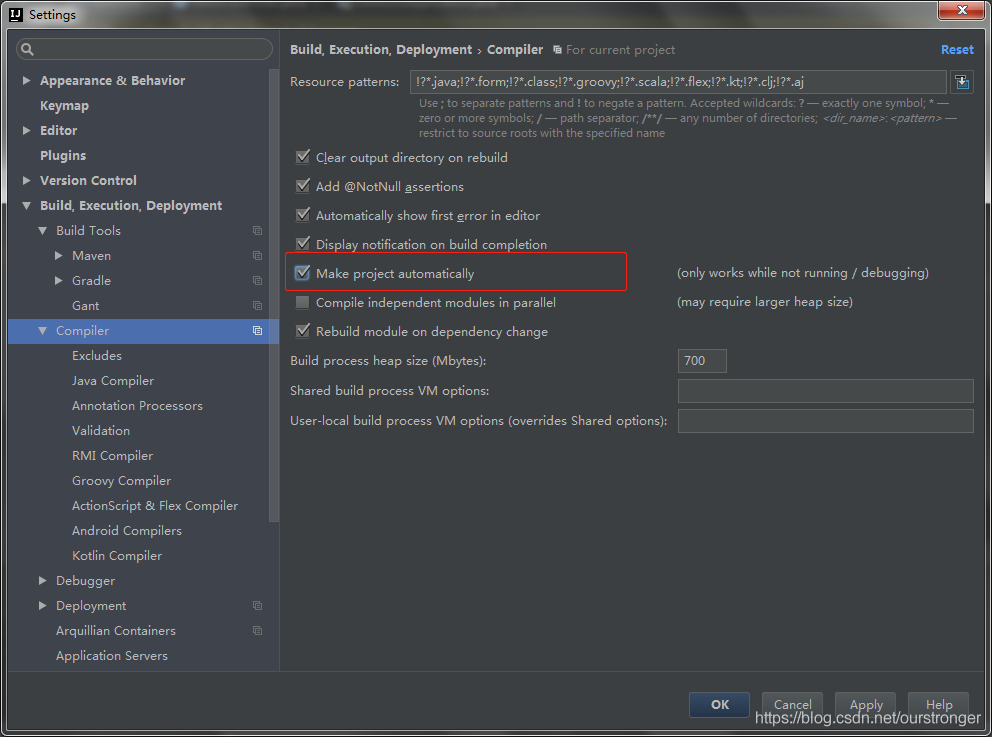Toggle Add @NotNull assertions checkbox
Image resolution: width=992 pixels, height=737 pixels.
point(303,186)
